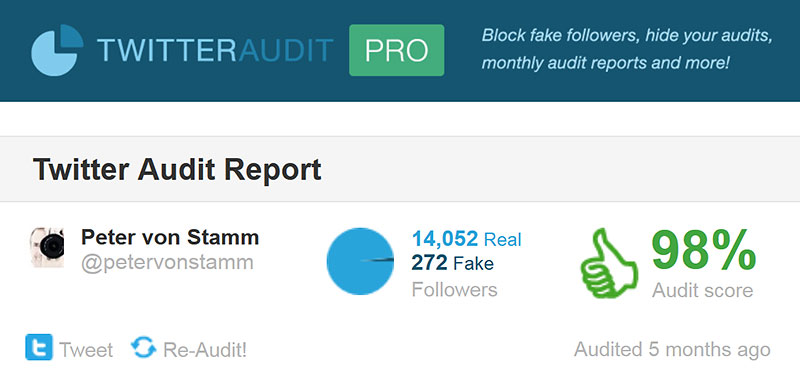Click the Audited 5 months ago timestamp
The width and height of the screenshot is (800, 378).
(x=672, y=350)
